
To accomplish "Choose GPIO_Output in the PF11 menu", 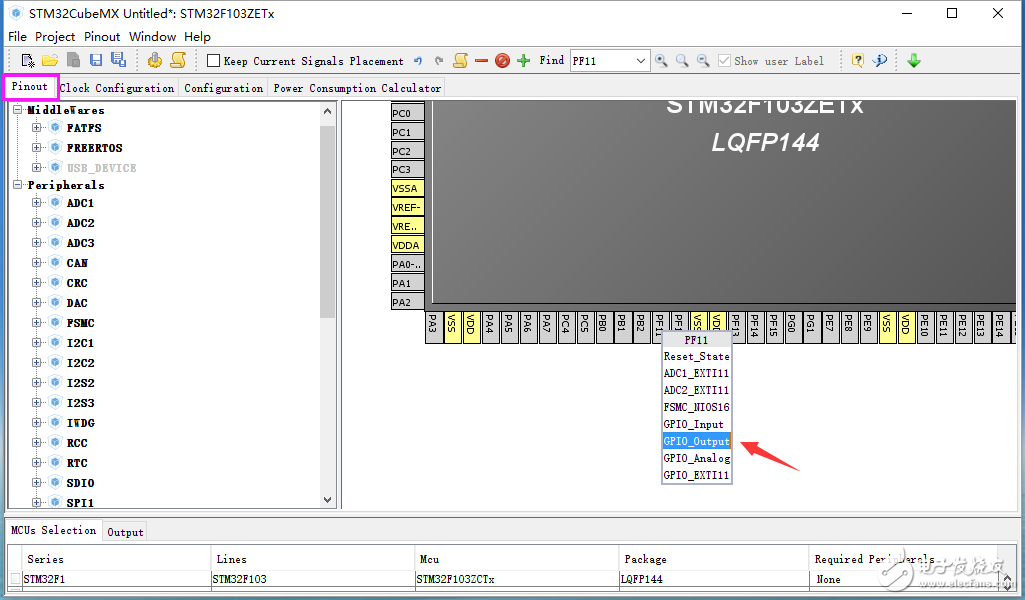I will (696, 441).
